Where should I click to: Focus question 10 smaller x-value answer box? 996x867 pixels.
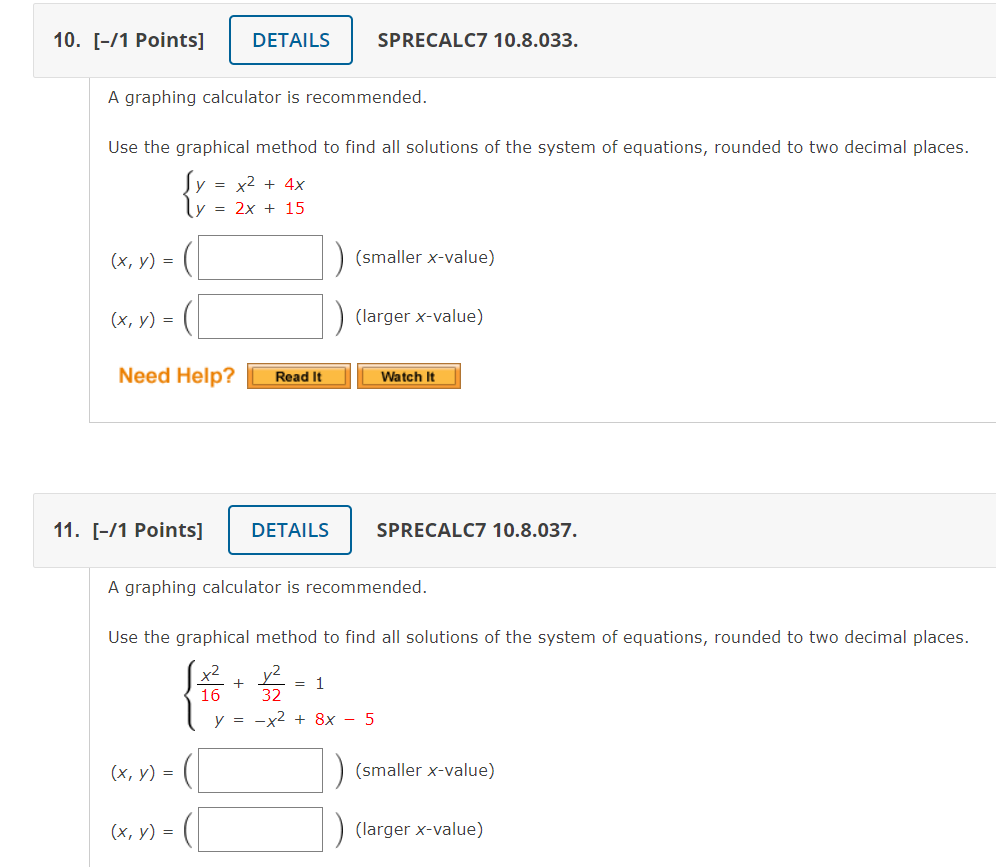260,258
